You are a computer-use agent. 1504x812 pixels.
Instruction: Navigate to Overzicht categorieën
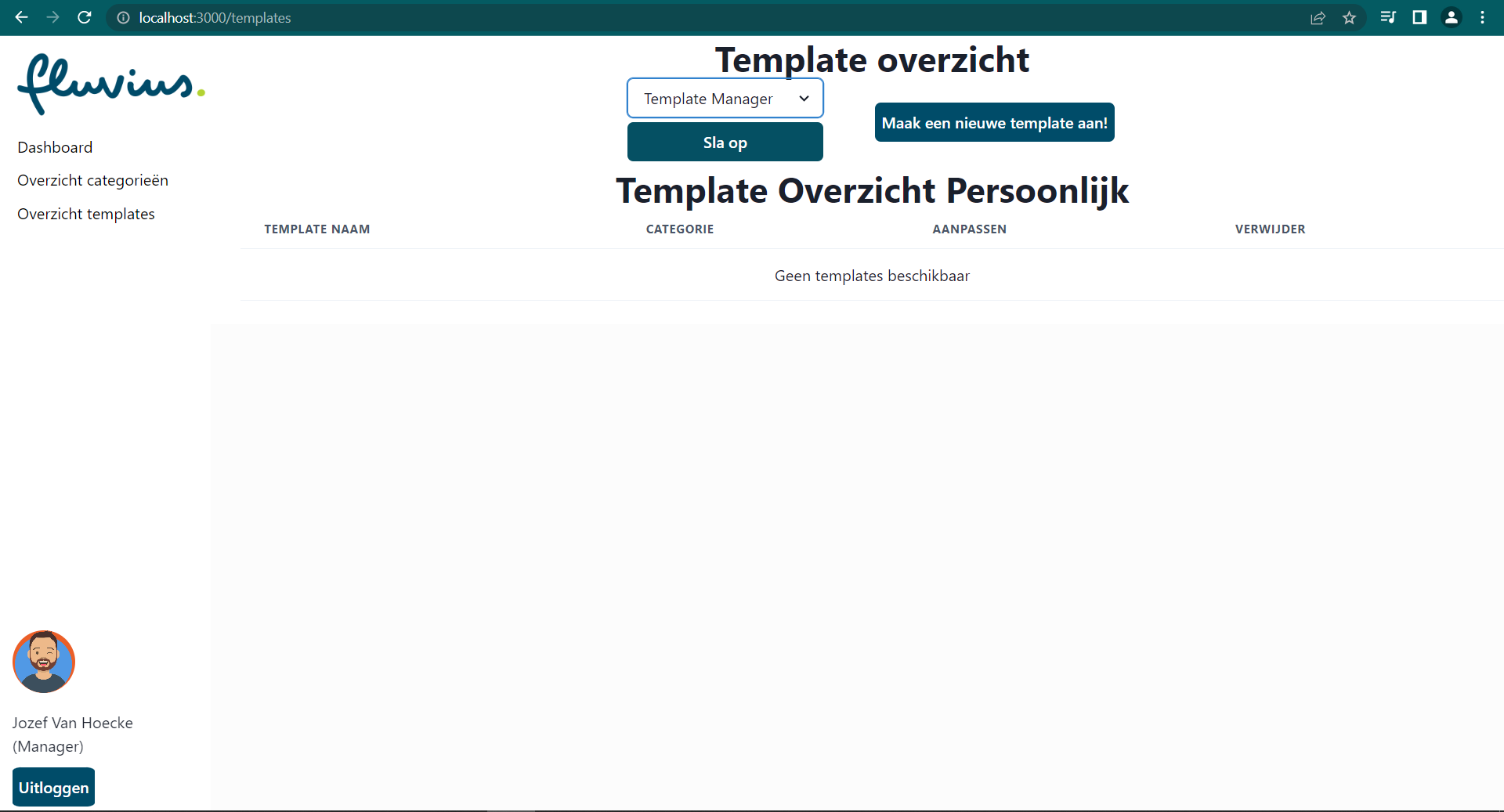point(92,180)
